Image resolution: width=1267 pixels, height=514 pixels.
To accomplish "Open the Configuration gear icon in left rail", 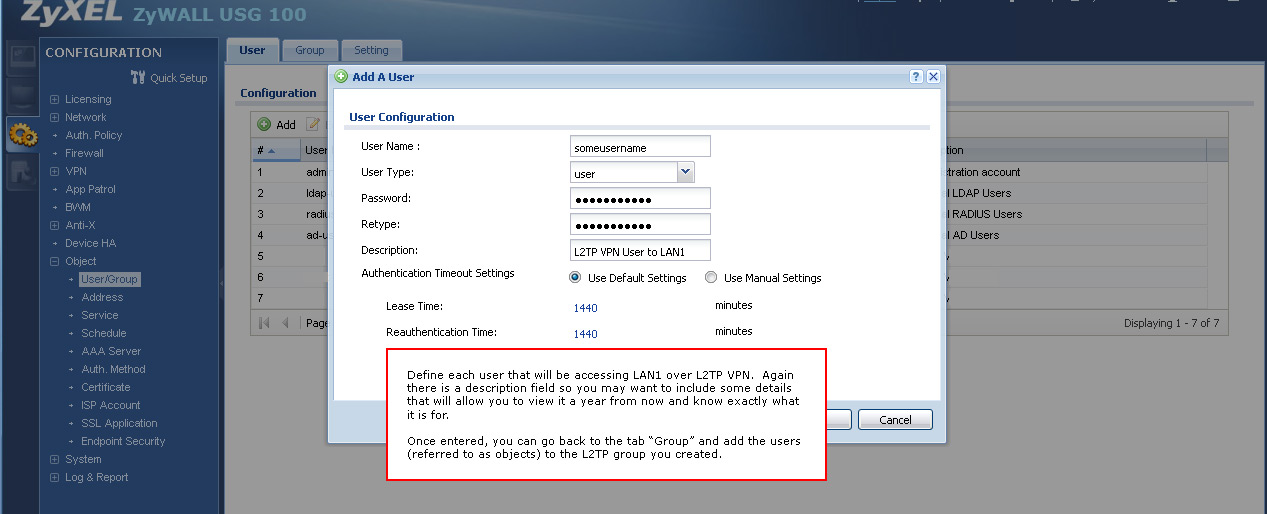I will tap(21, 135).
